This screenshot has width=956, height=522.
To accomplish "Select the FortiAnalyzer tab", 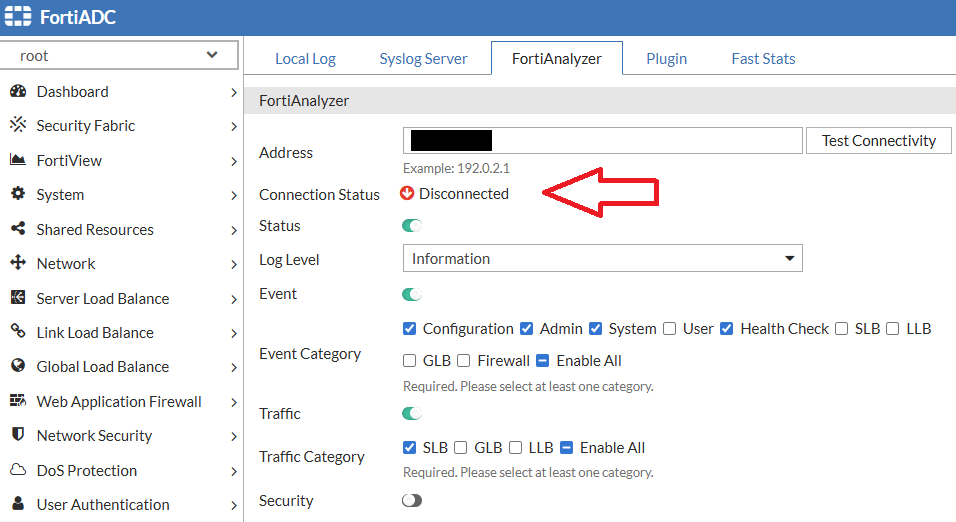I will click(x=557, y=59).
